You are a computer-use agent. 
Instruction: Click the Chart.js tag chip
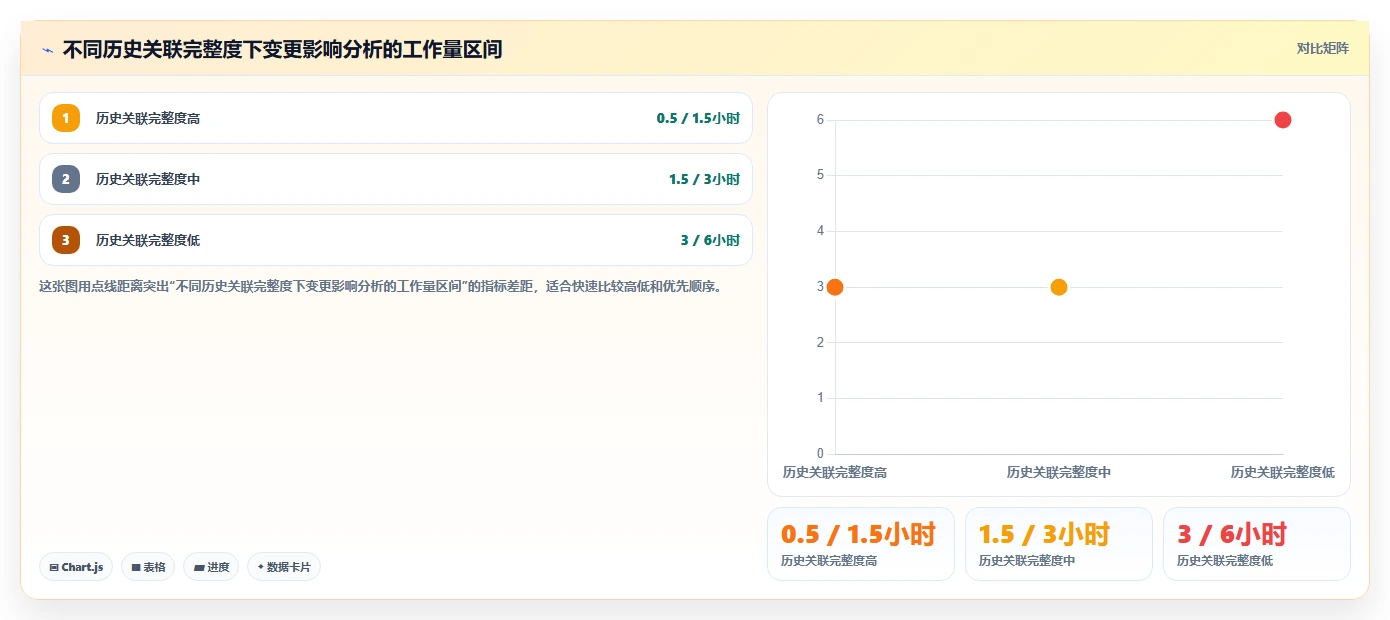click(77, 567)
